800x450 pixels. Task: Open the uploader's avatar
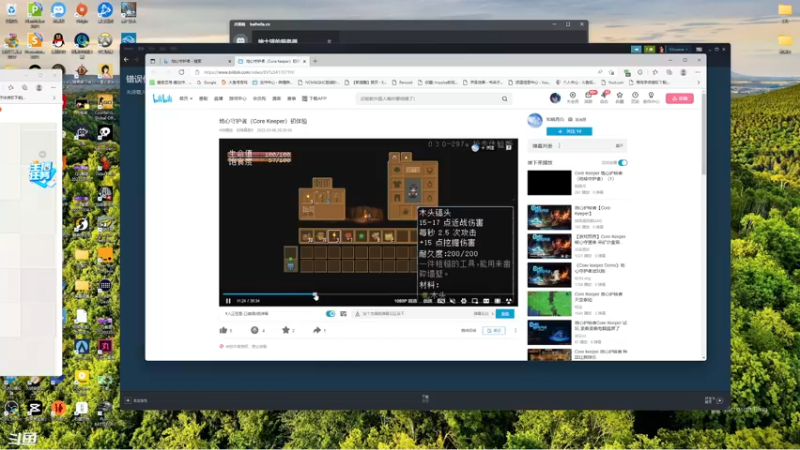tap(535, 120)
